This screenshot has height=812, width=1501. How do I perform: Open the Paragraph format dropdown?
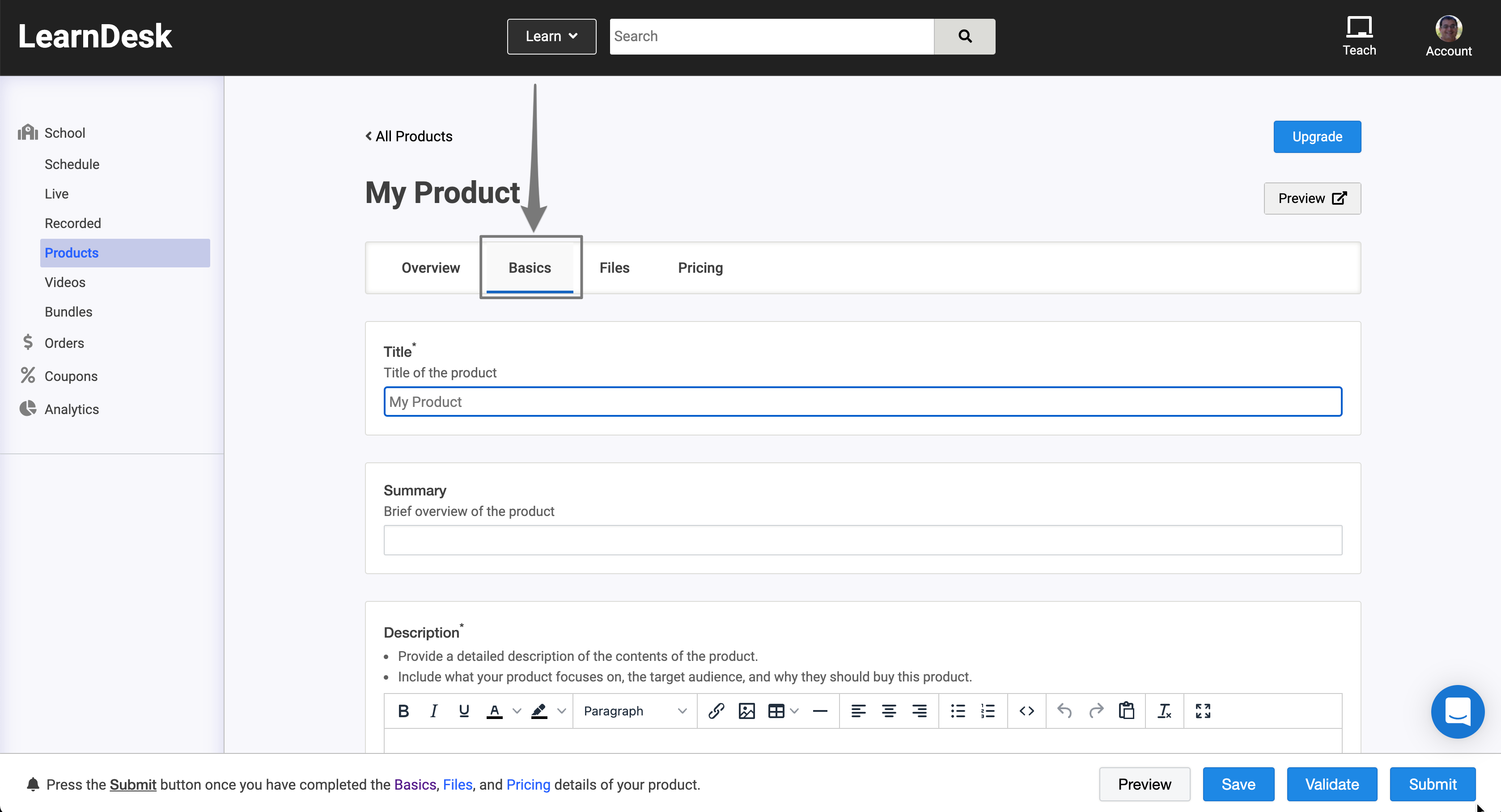pos(635,710)
